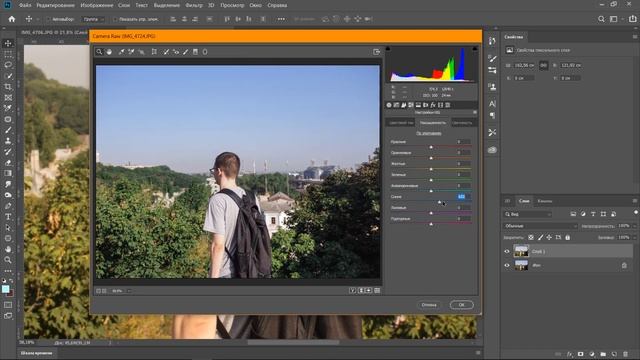Open the Effects fx panel icon in Camera Raw
Screen dimensions: 640x360
433,105
